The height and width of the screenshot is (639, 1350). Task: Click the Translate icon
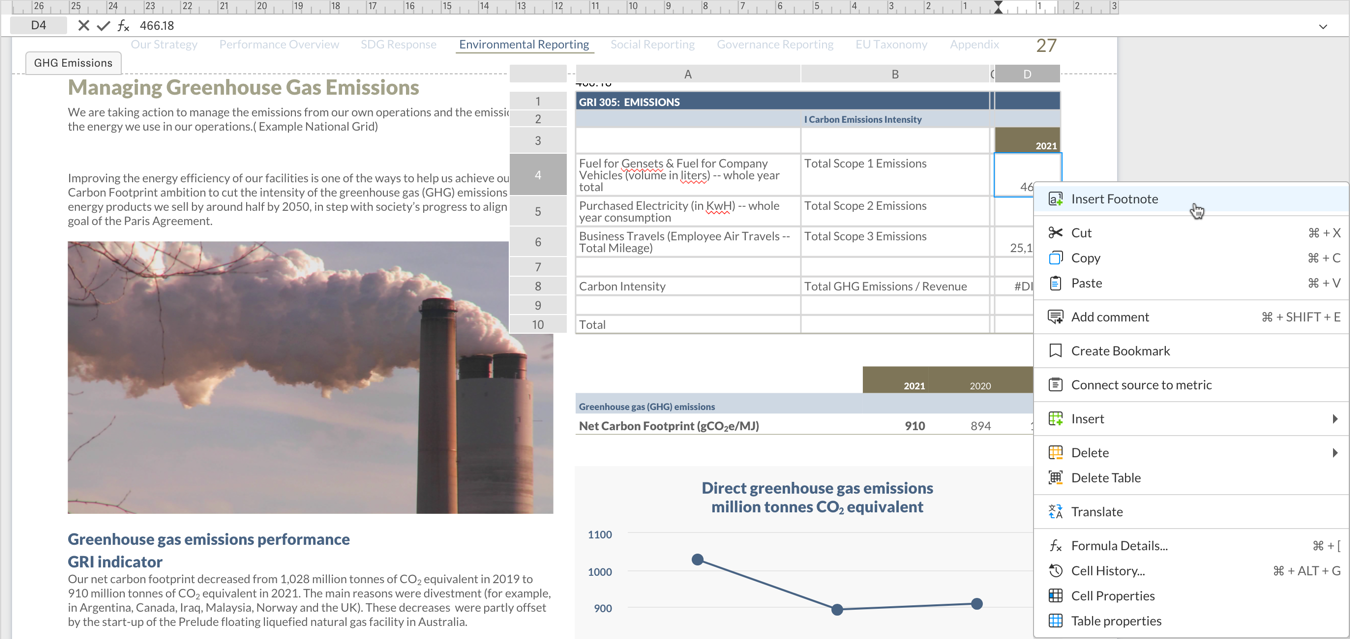[1055, 512]
